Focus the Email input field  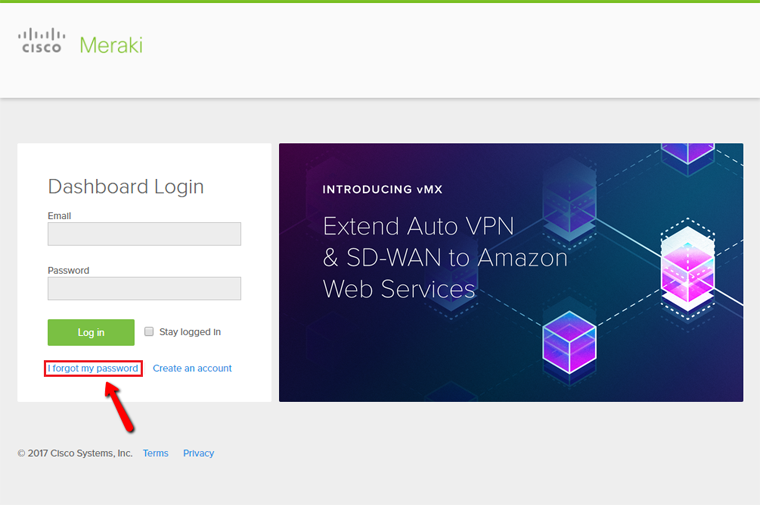(144, 234)
